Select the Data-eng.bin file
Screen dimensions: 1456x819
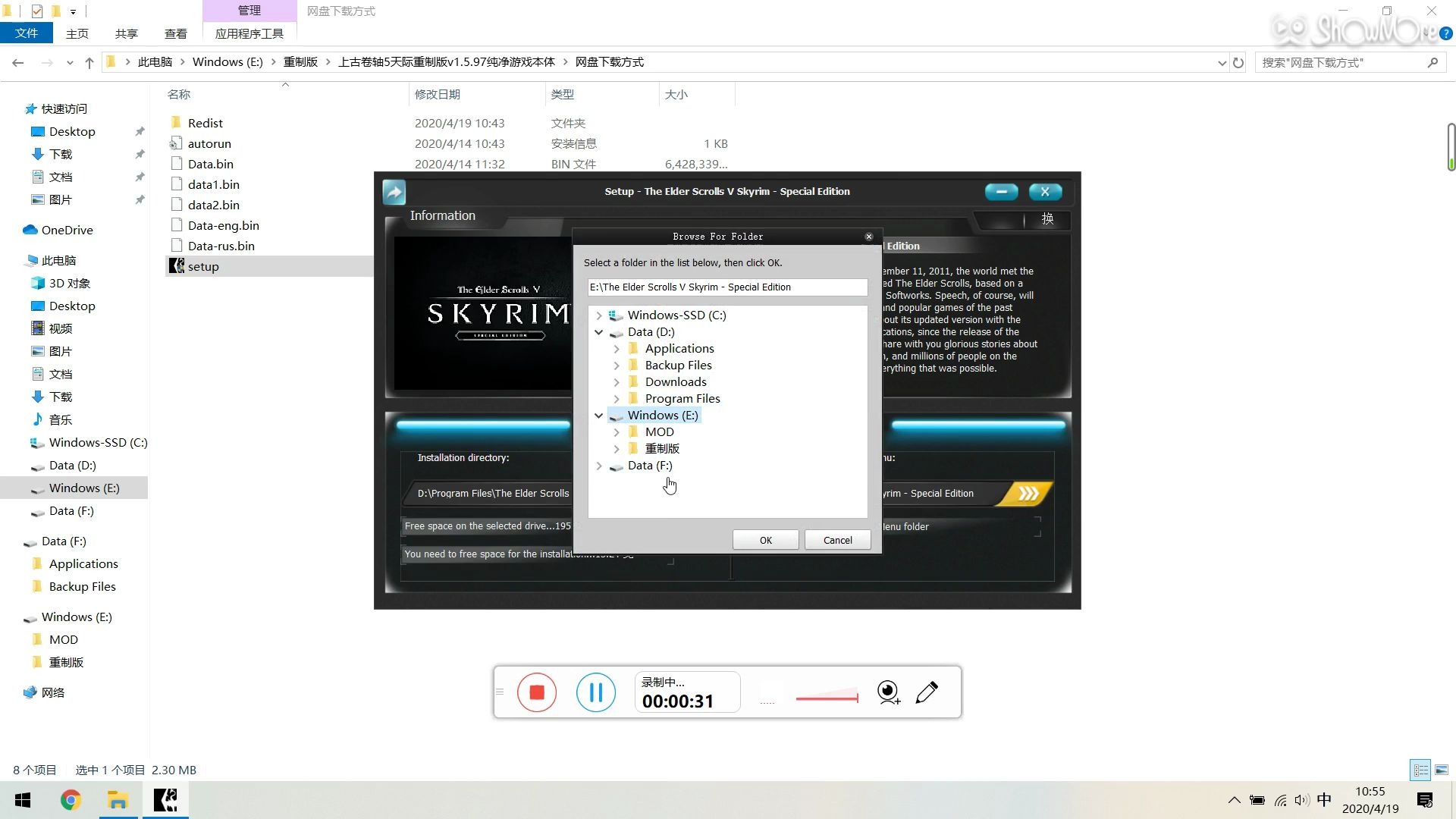tap(223, 225)
